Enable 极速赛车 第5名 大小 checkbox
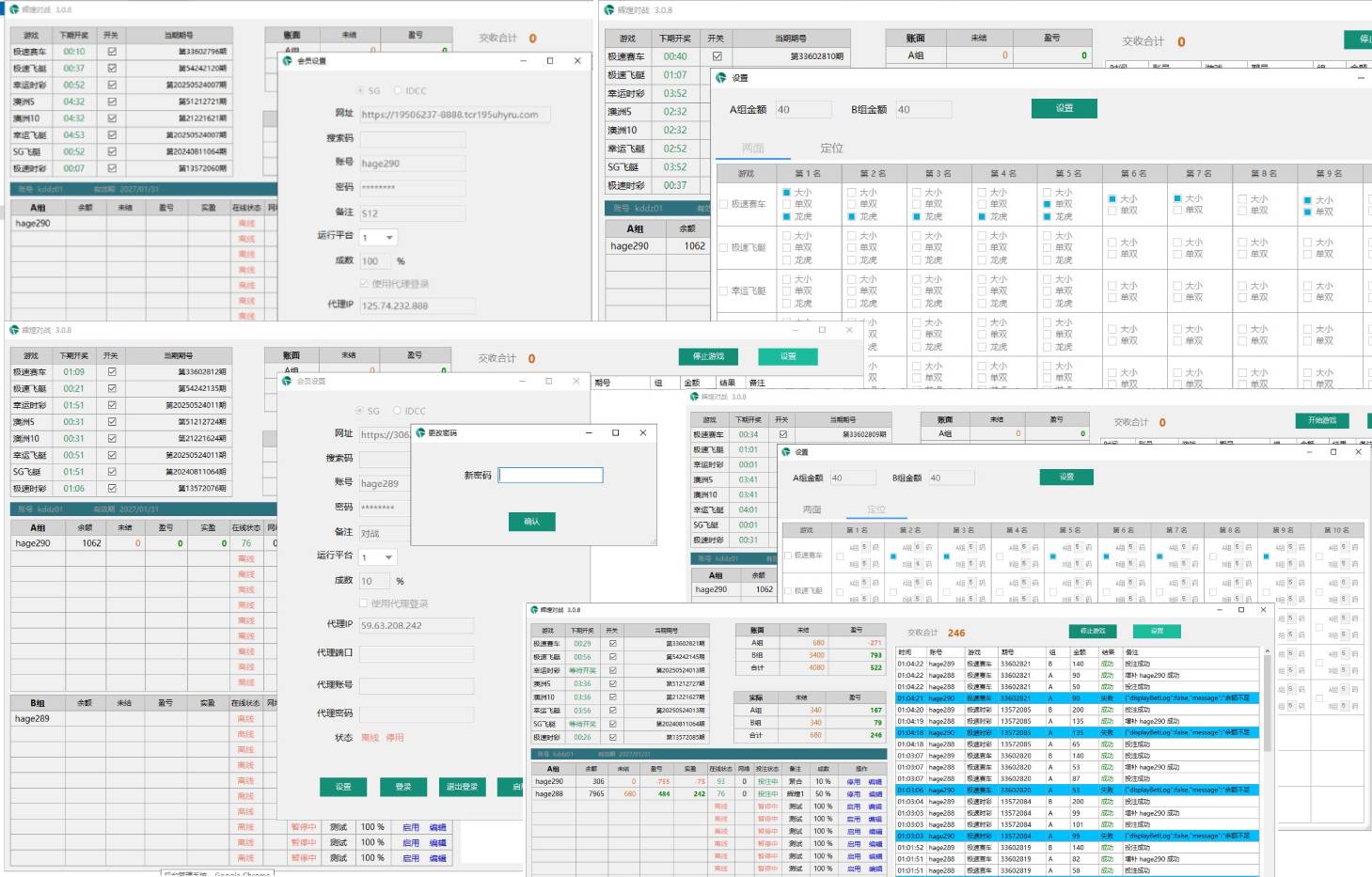Image resolution: width=1372 pixels, height=877 pixels. pyautogui.click(x=1048, y=192)
